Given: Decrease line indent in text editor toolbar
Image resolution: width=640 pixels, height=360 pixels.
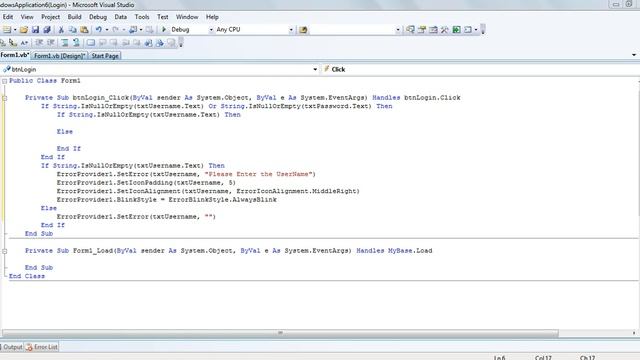Looking at the screenshot, I should click(x=39, y=42).
